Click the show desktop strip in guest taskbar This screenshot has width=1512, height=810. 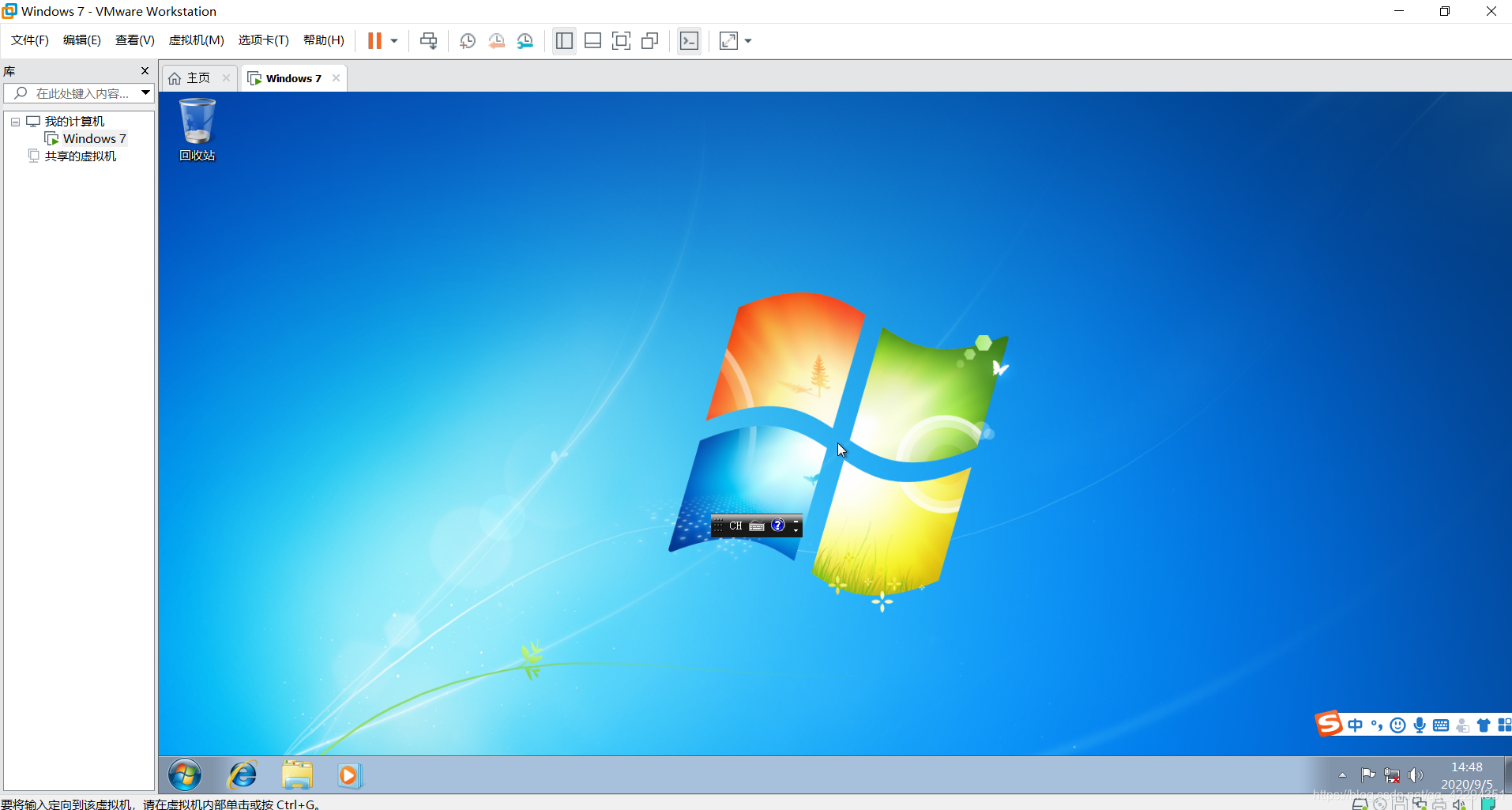[1507, 775]
